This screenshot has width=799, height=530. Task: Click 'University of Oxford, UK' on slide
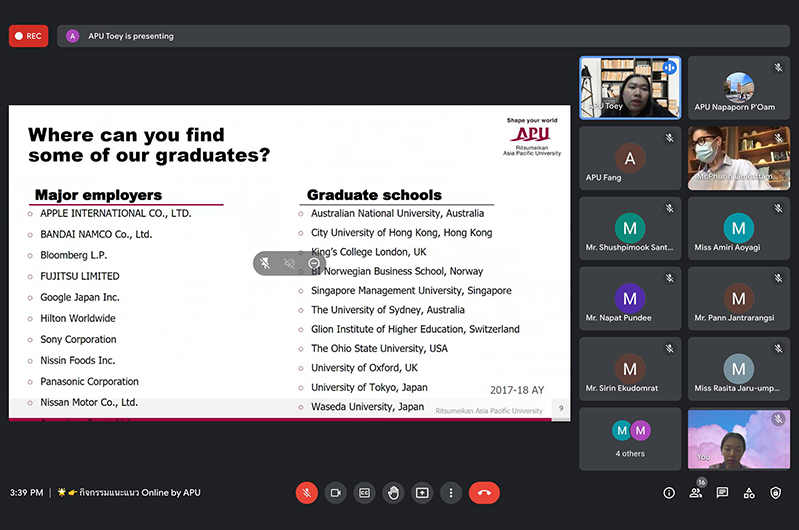tap(364, 367)
